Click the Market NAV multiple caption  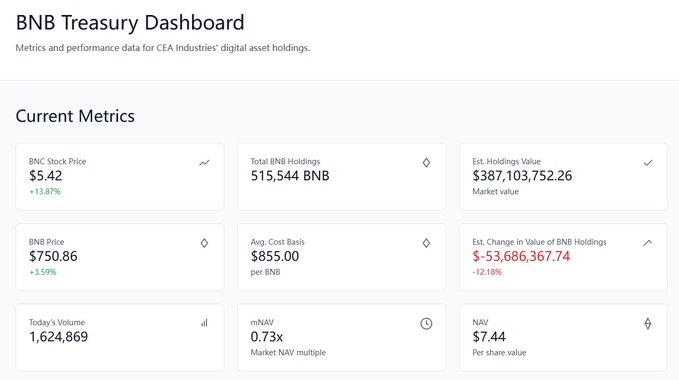point(288,352)
